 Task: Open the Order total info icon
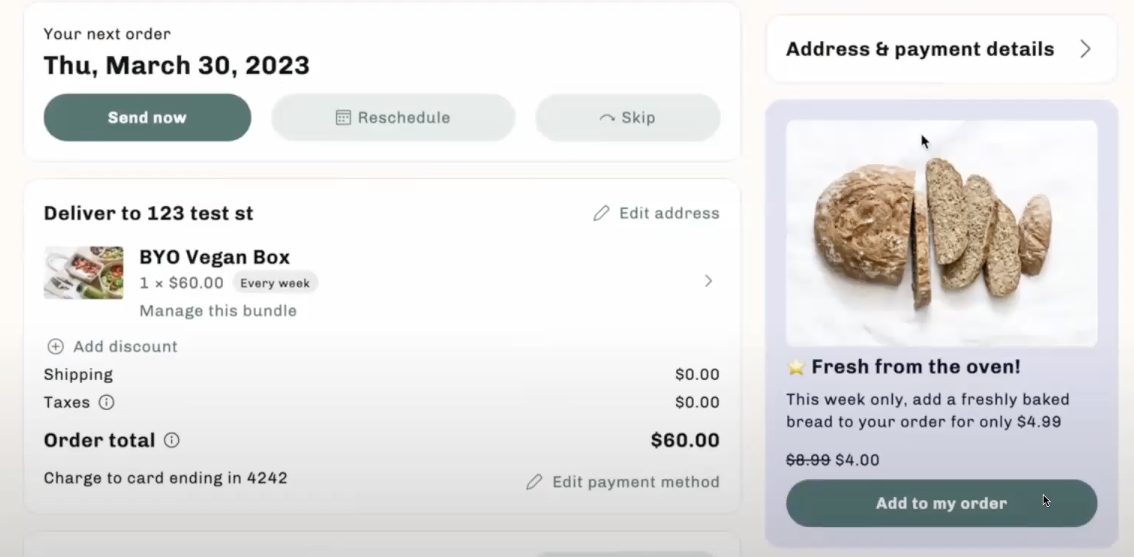(x=171, y=440)
